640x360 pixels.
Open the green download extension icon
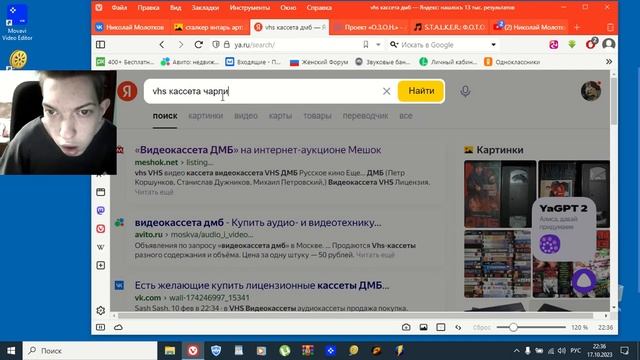572,44
